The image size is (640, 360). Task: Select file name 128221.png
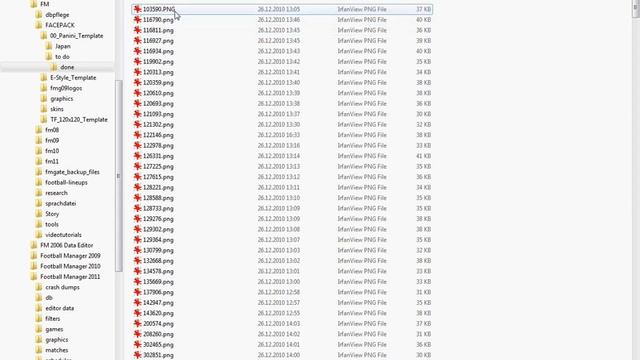[158, 187]
